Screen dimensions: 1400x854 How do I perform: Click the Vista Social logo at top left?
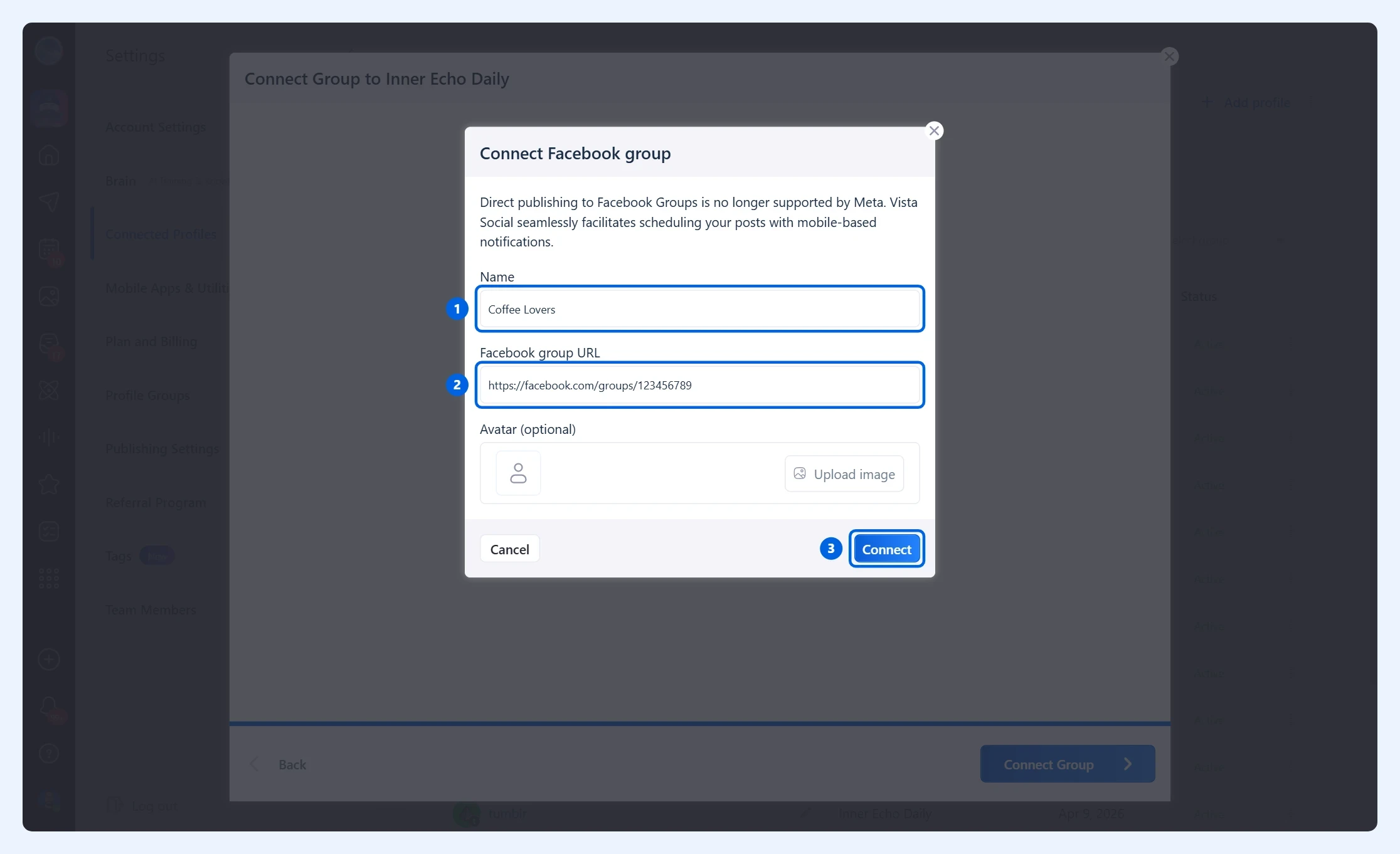click(49, 50)
